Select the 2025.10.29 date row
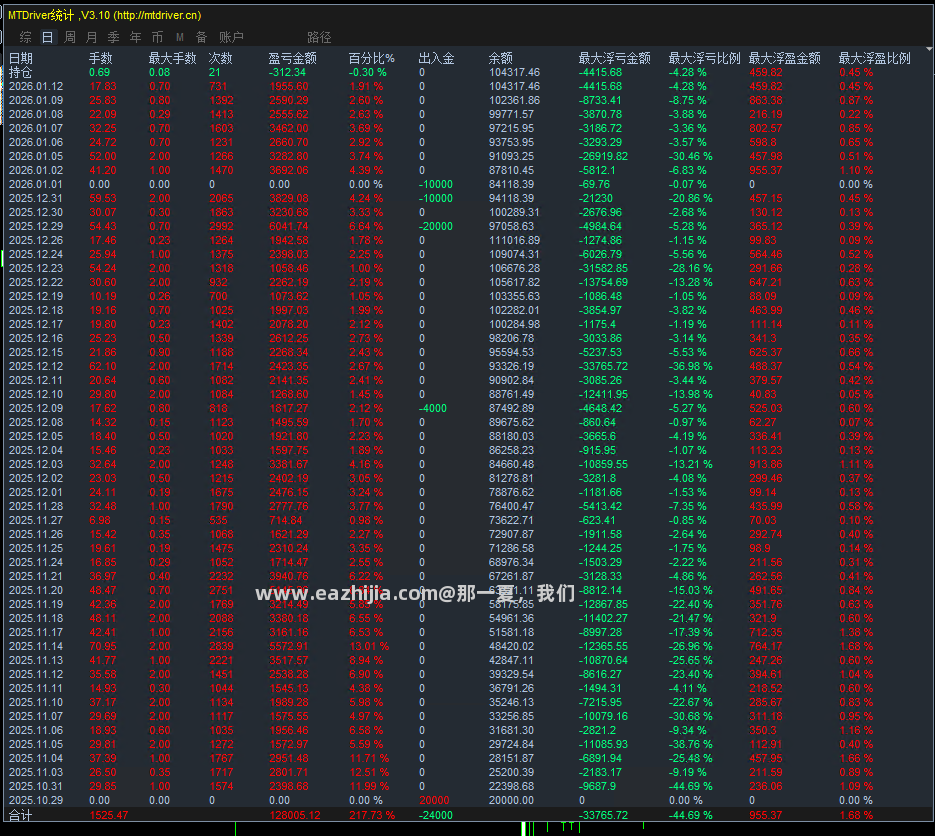The image size is (935, 836). pyautogui.click(x=36, y=800)
